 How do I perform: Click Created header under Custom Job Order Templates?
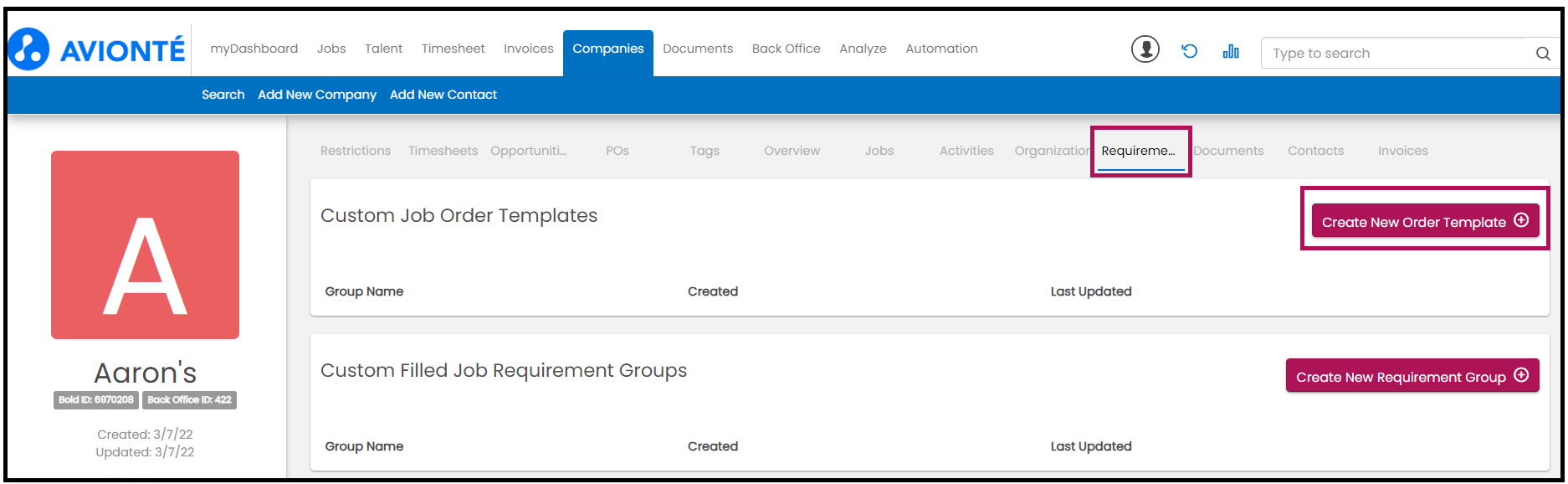click(713, 291)
